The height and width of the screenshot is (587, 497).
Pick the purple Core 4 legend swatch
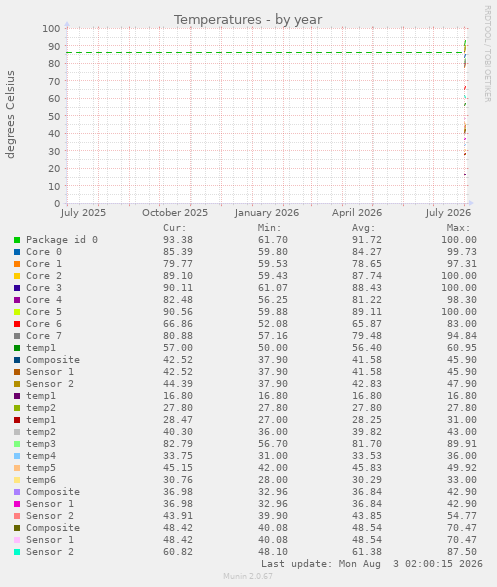[x=17, y=300]
